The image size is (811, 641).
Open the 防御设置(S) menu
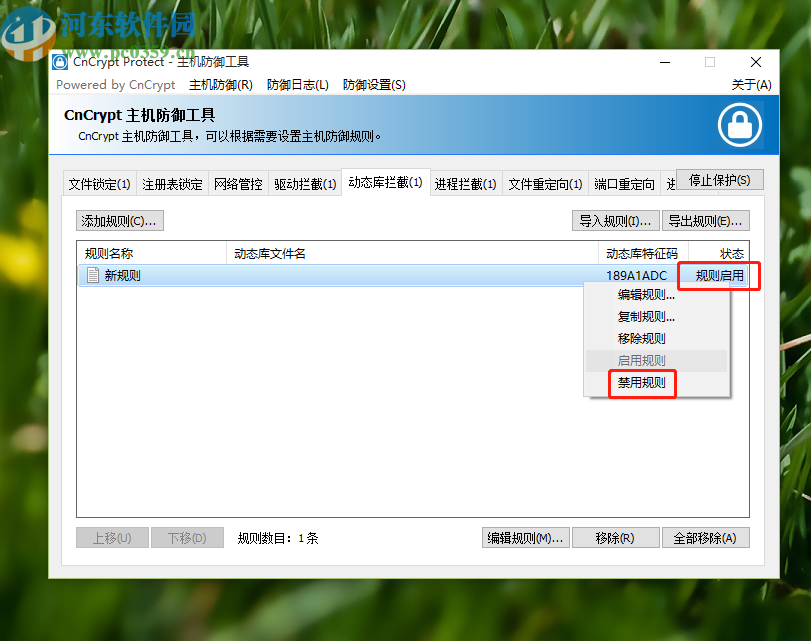(x=374, y=85)
